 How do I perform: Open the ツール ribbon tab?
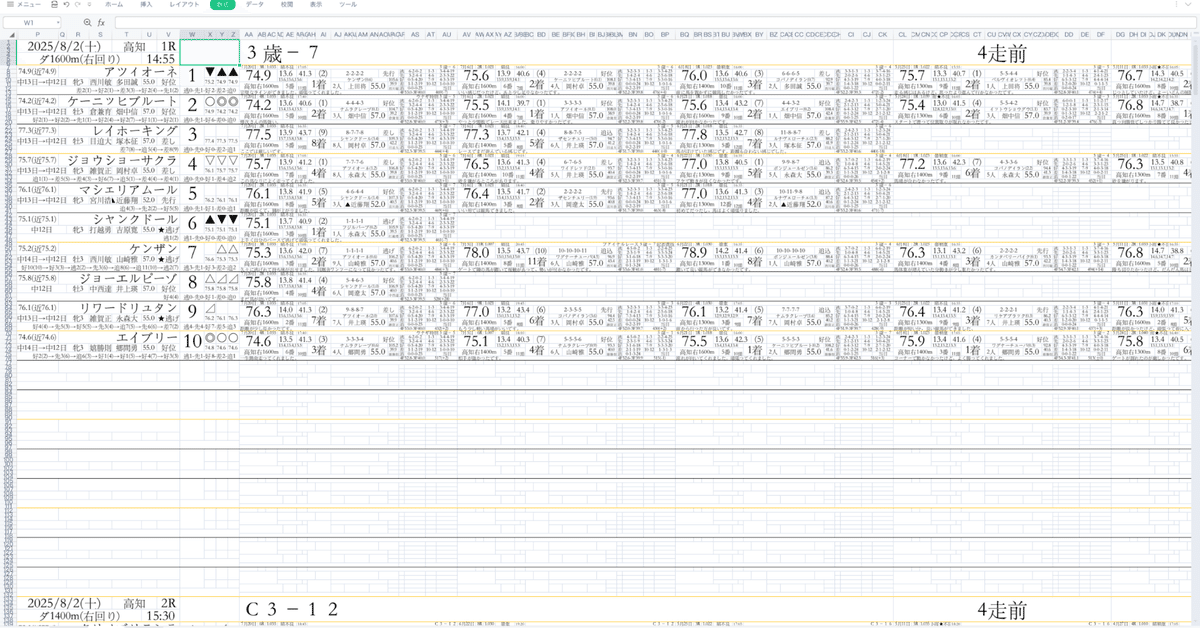click(x=347, y=5)
